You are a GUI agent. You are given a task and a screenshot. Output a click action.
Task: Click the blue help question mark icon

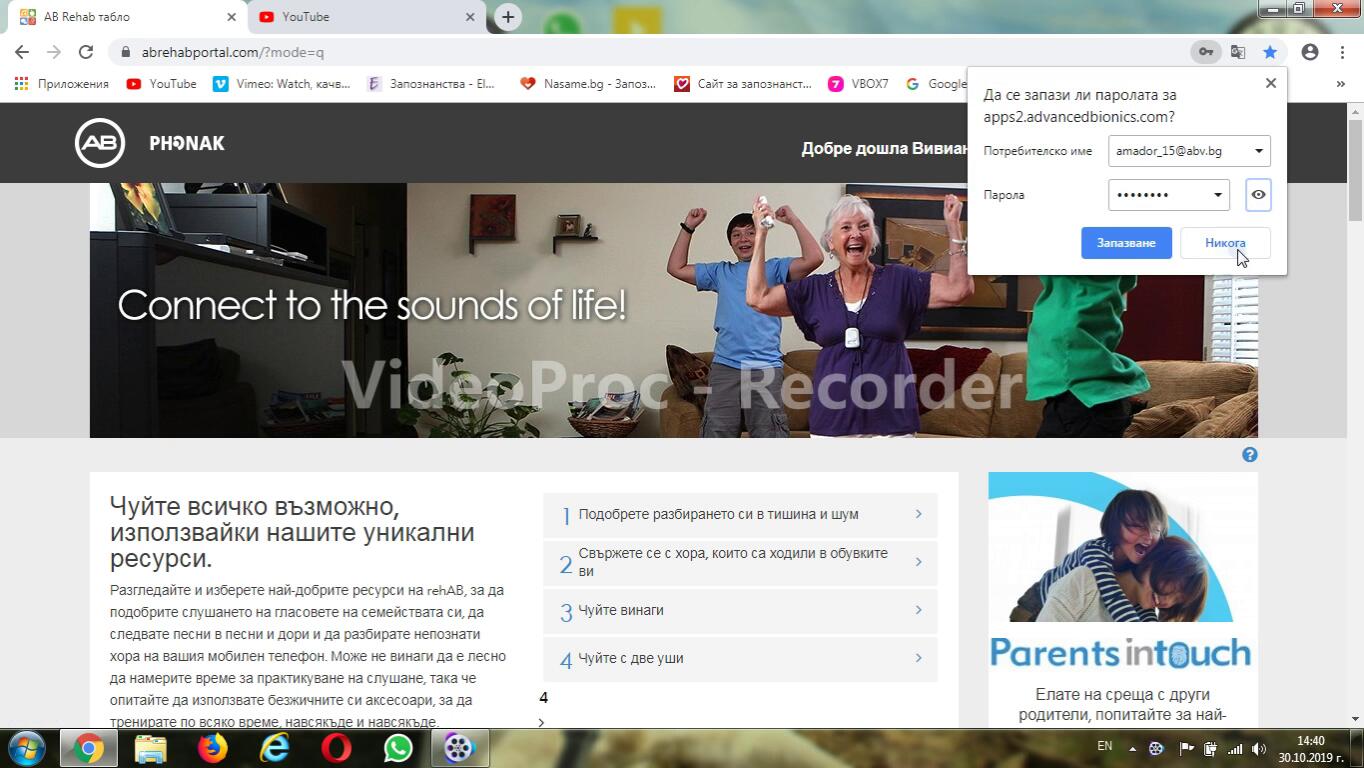click(x=1249, y=455)
